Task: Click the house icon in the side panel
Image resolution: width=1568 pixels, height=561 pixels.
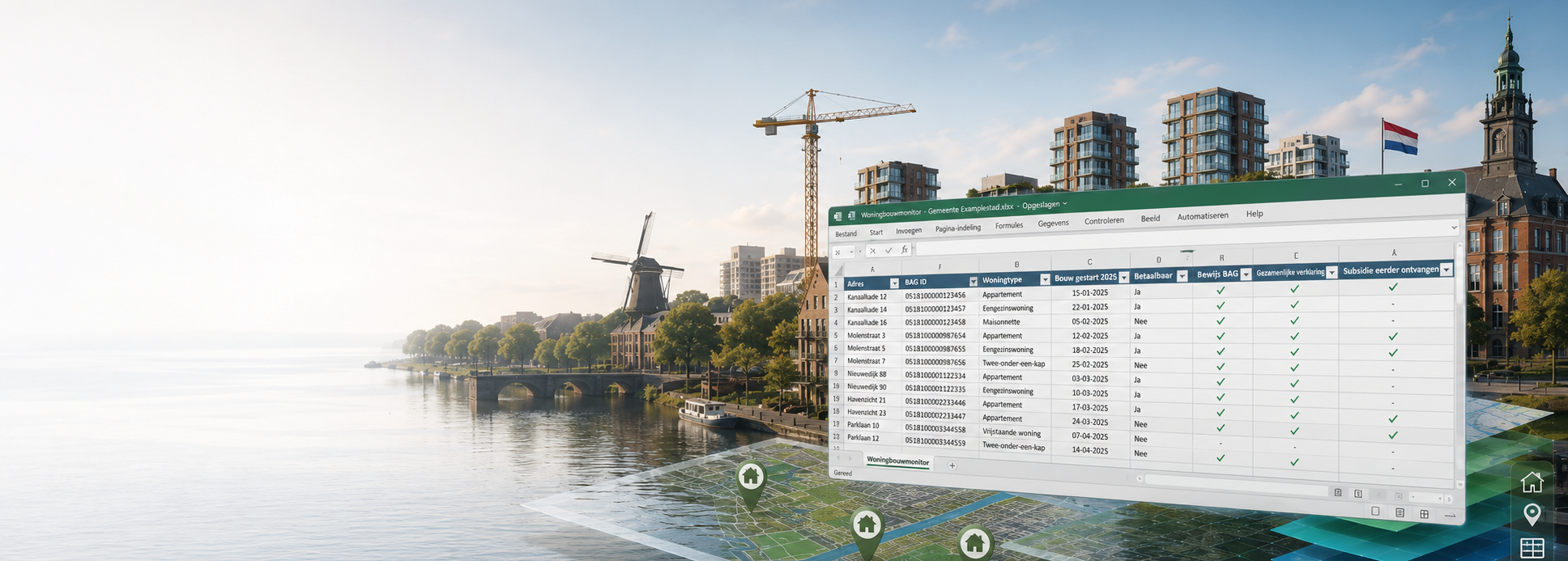Action: point(1532,482)
